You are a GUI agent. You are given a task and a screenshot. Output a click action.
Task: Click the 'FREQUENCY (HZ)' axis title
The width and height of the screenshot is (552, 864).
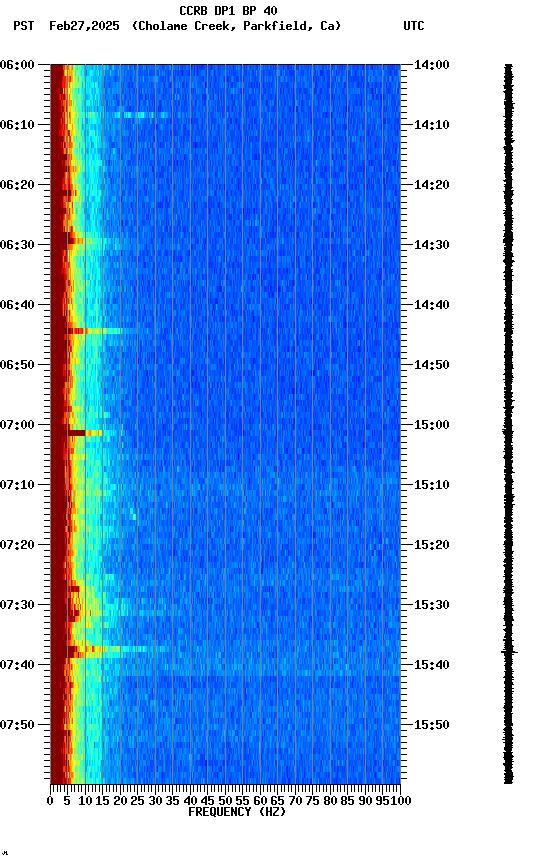237,813
